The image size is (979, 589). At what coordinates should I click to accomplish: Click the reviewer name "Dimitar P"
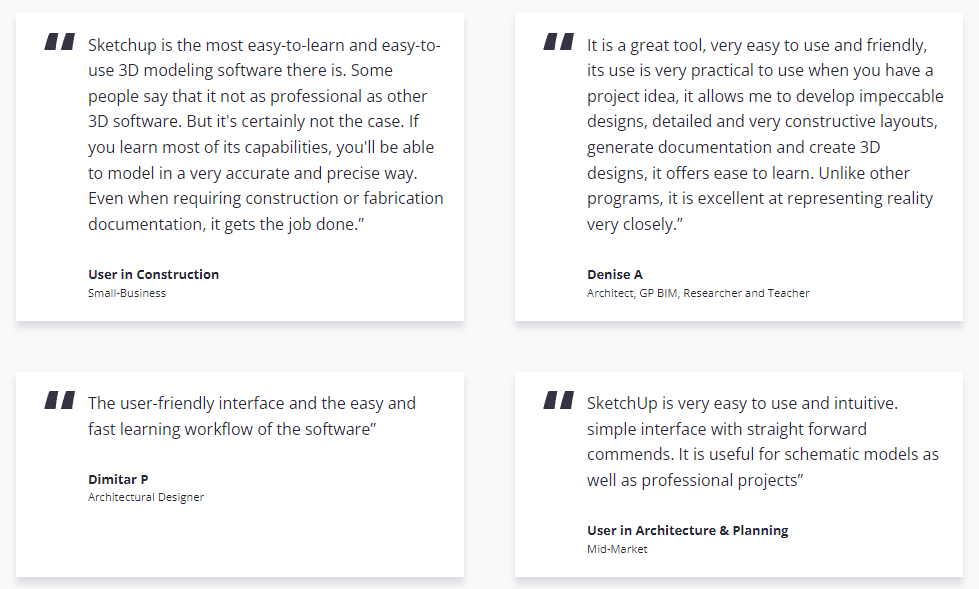tap(118, 479)
